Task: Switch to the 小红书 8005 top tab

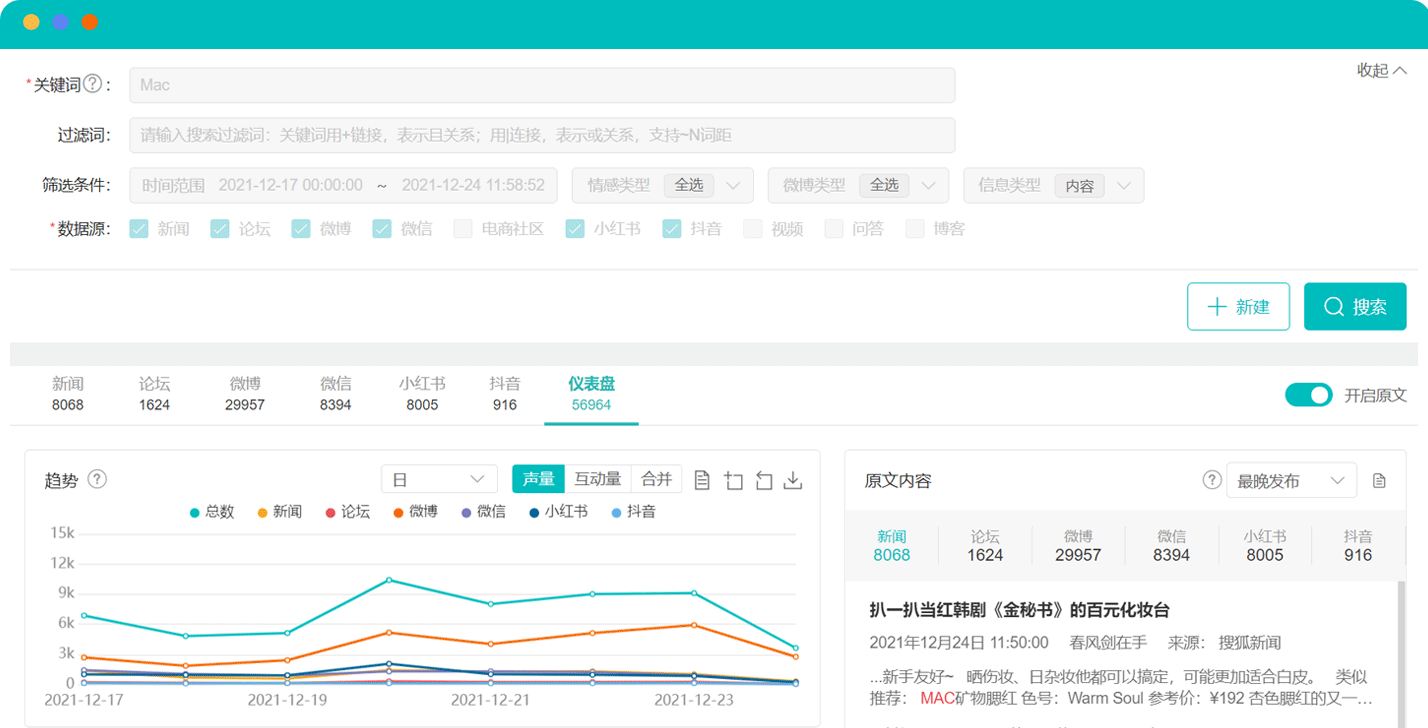Action: click(x=422, y=394)
